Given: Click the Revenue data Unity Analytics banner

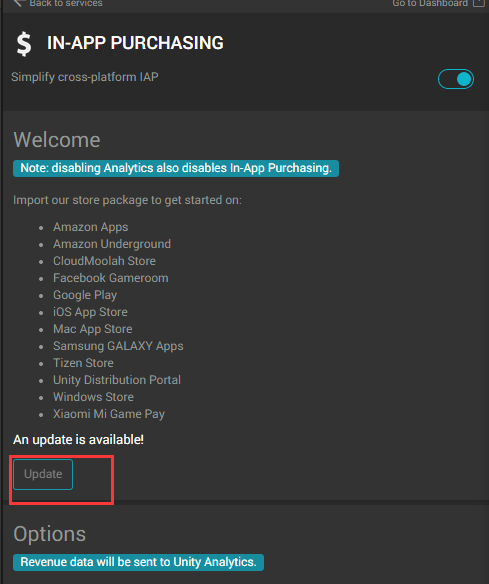Looking at the screenshot, I should click(139, 562).
